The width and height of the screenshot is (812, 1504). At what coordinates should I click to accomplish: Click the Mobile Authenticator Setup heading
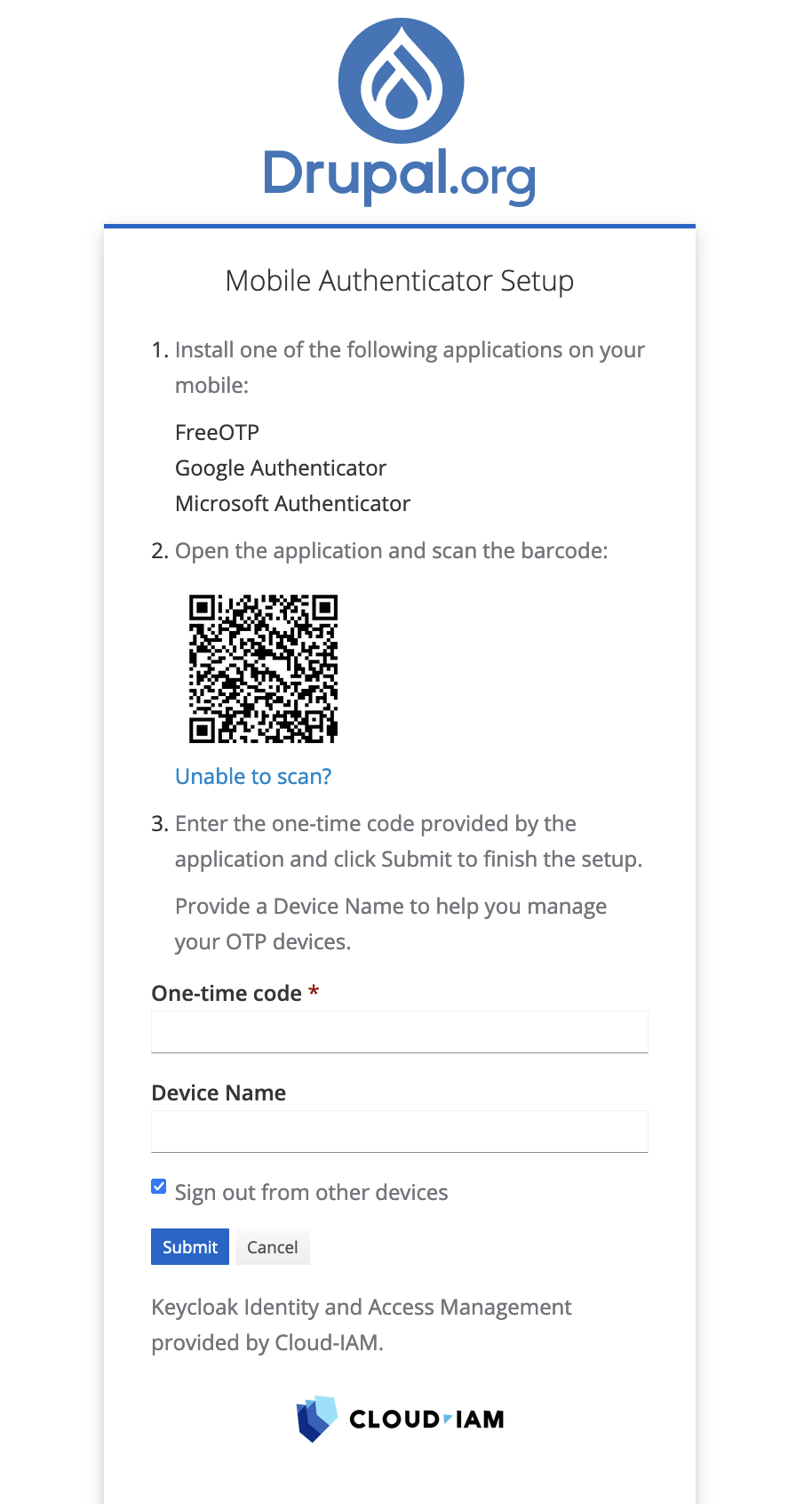(400, 281)
